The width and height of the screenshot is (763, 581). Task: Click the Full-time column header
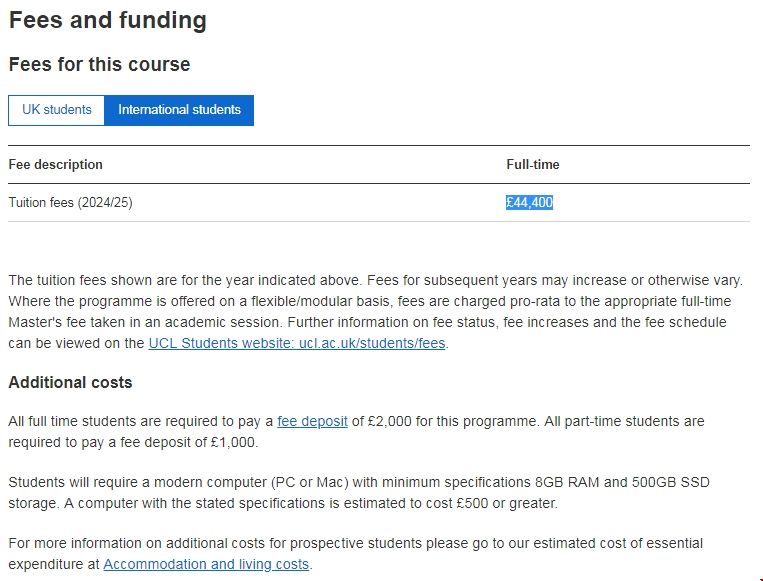pos(532,164)
